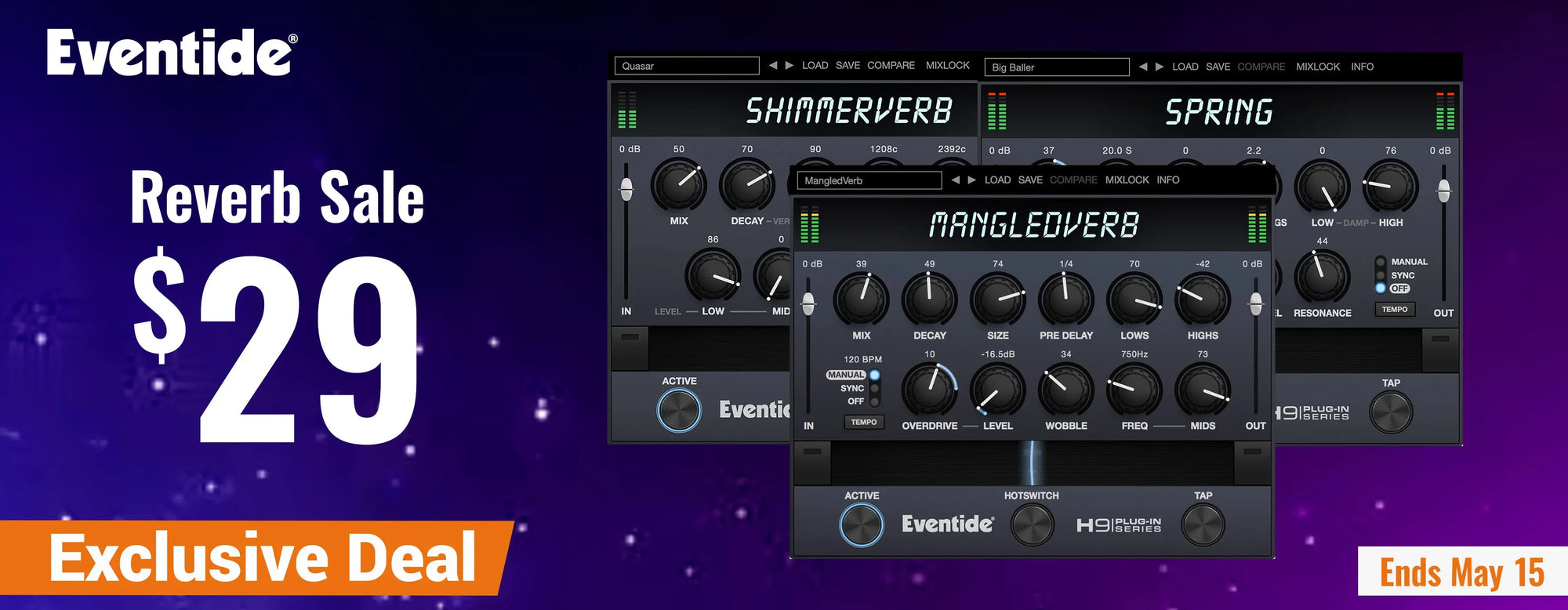Select OFF tempo mode in Spring

click(1380, 289)
